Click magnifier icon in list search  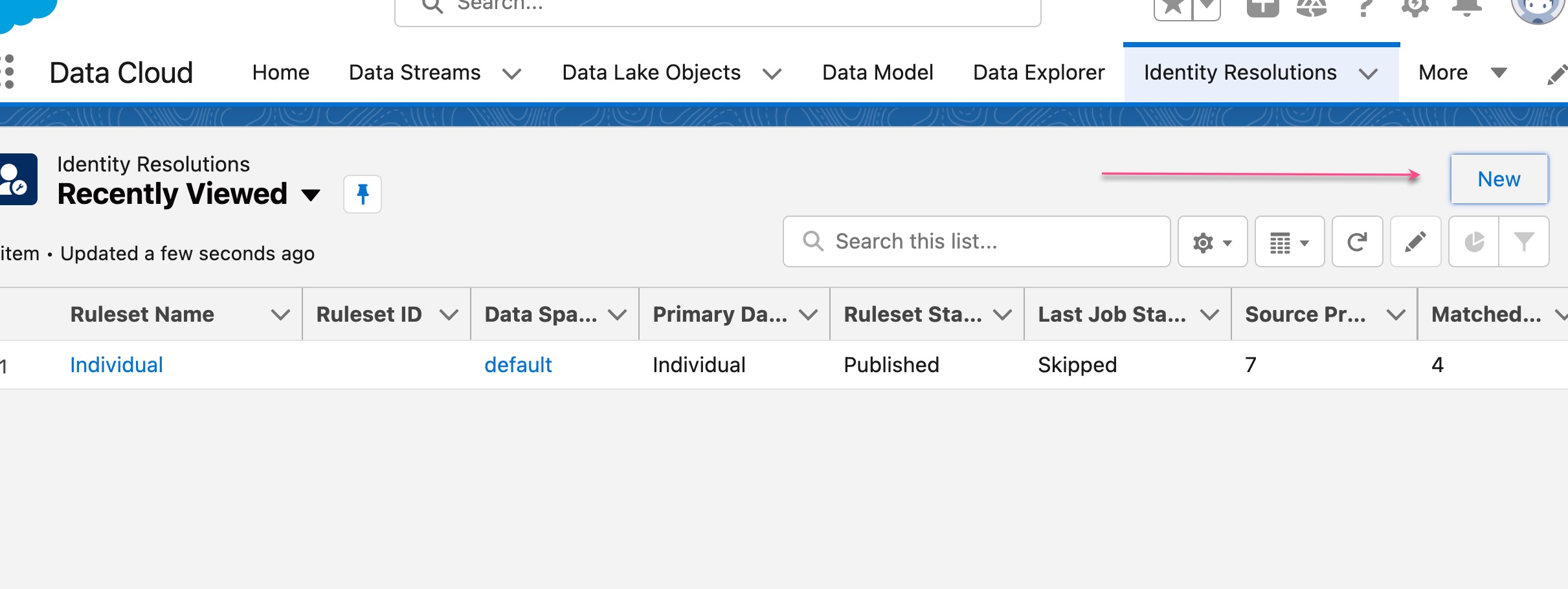coord(813,241)
